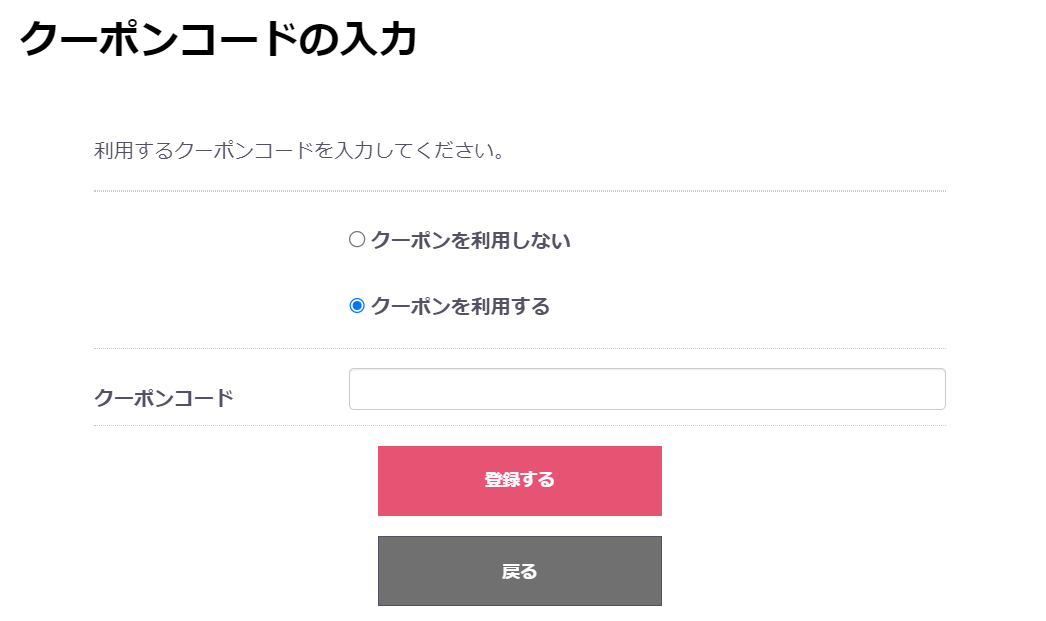Click the クーポンを利用する label text
This screenshot has height=621, width=1046.
[460, 306]
